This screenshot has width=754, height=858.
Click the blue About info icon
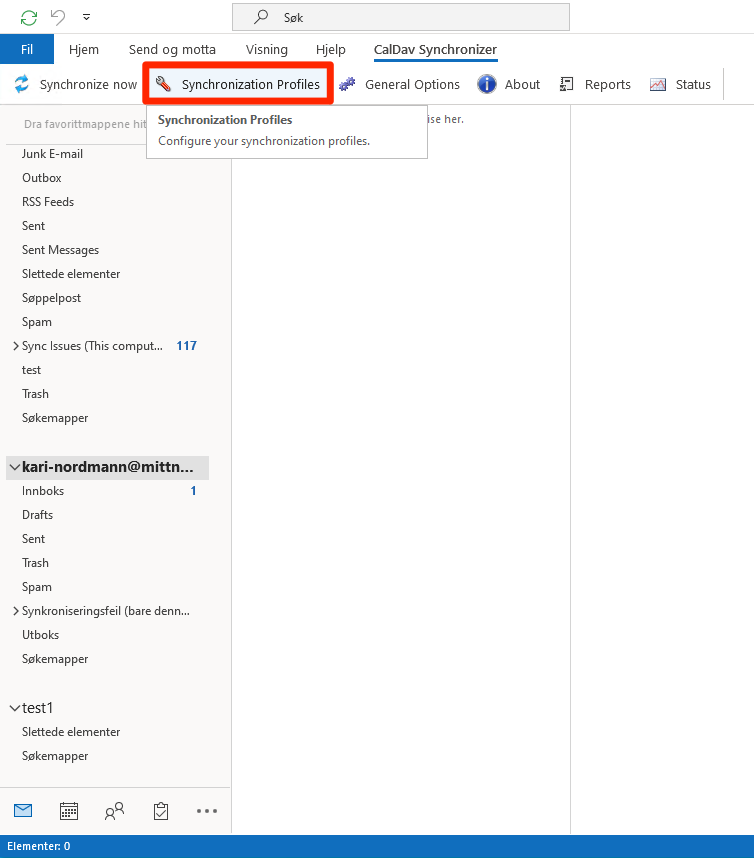pyautogui.click(x=486, y=84)
